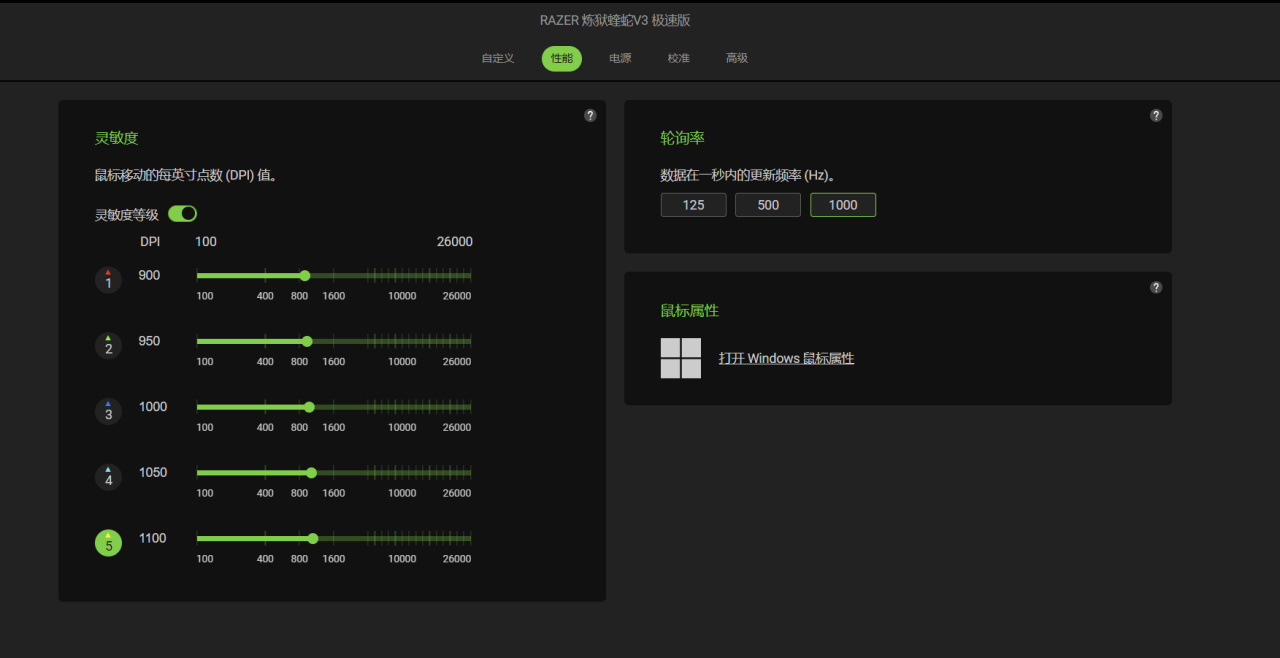The height and width of the screenshot is (658, 1280).
Task: Open help for the 灵敏度 panel
Action: pyautogui.click(x=590, y=115)
